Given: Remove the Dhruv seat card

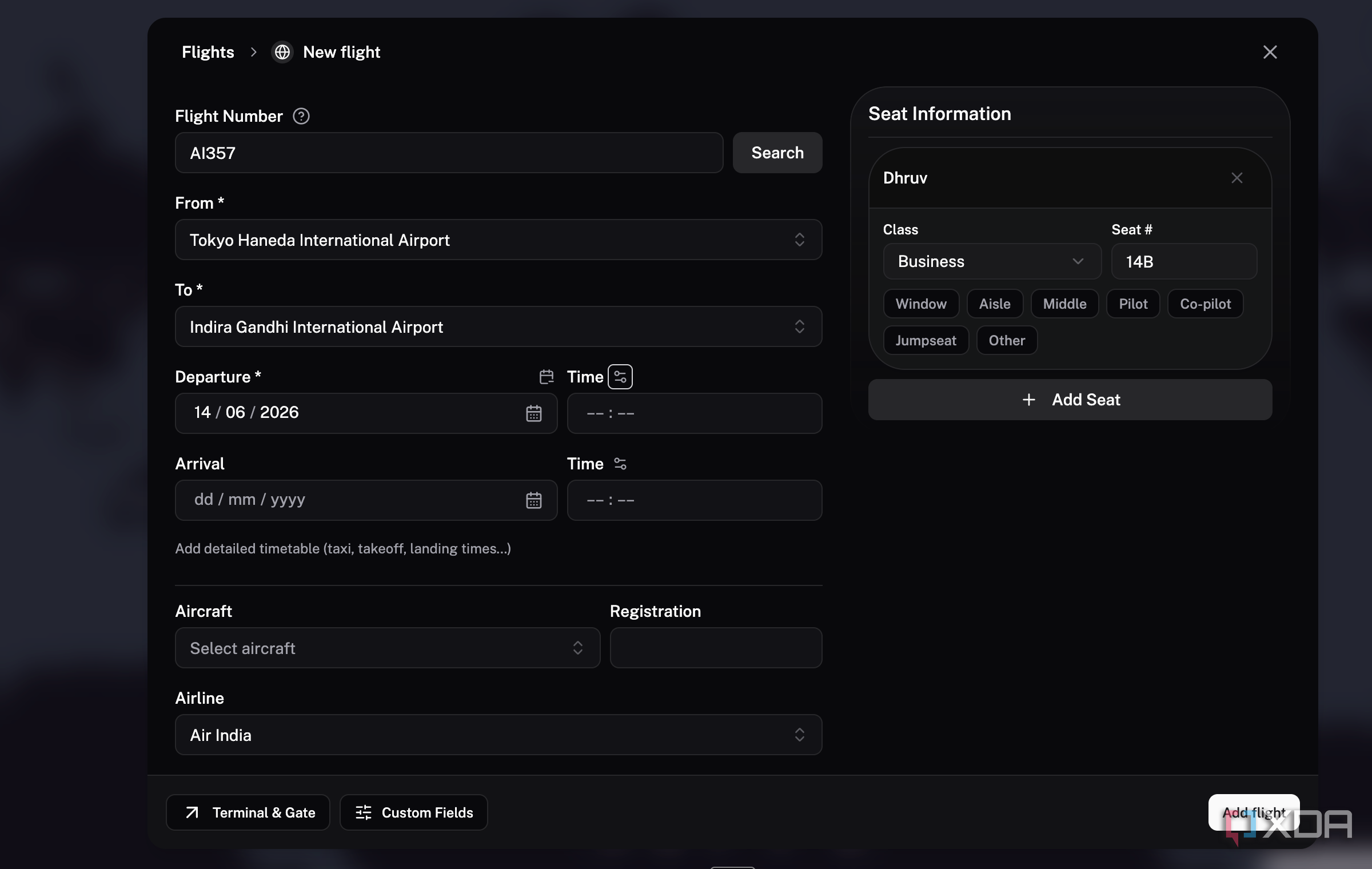Looking at the screenshot, I should point(1237,178).
